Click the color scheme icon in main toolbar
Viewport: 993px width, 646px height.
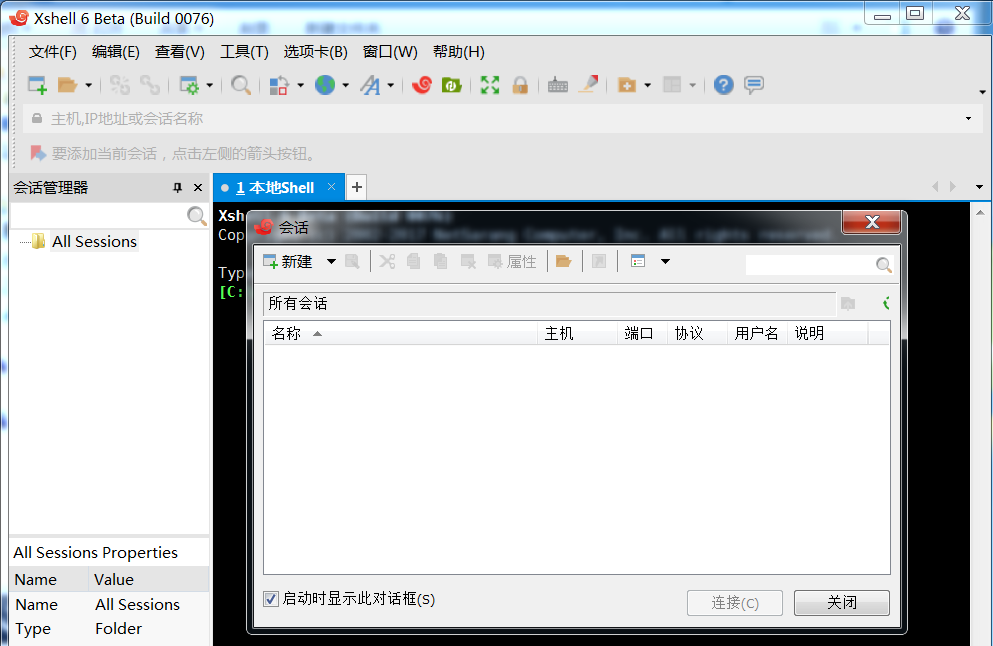tap(279, 85)
